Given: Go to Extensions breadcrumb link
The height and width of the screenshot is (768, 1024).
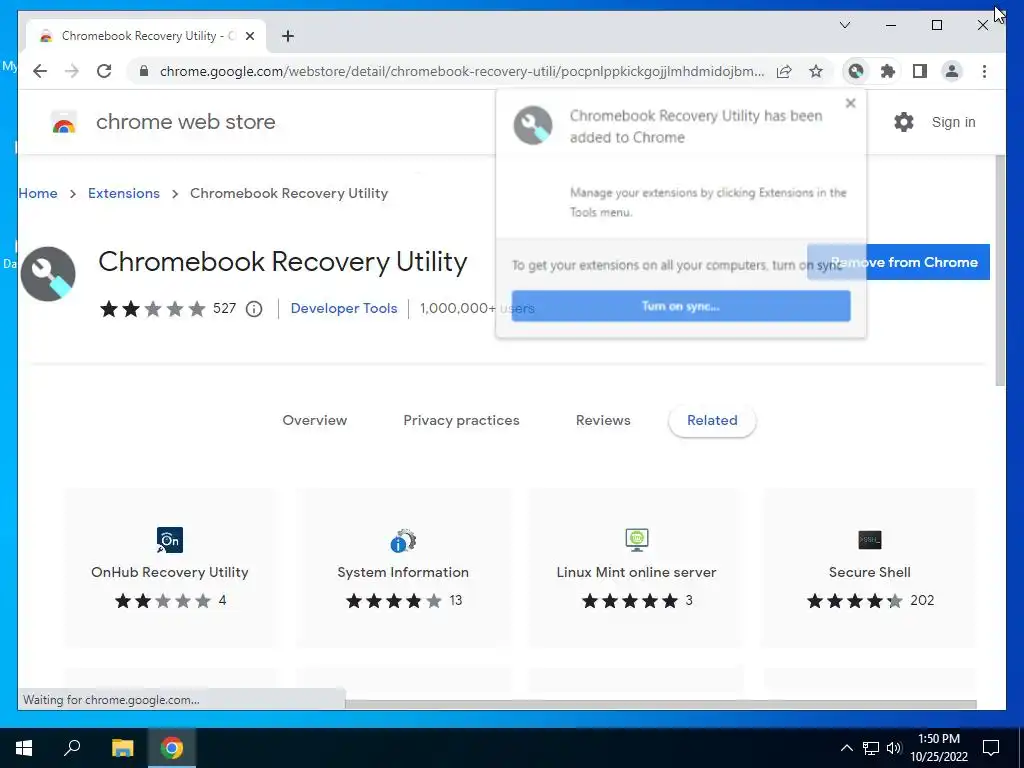Looking at the screenshot, I should (x=123, y=193).
